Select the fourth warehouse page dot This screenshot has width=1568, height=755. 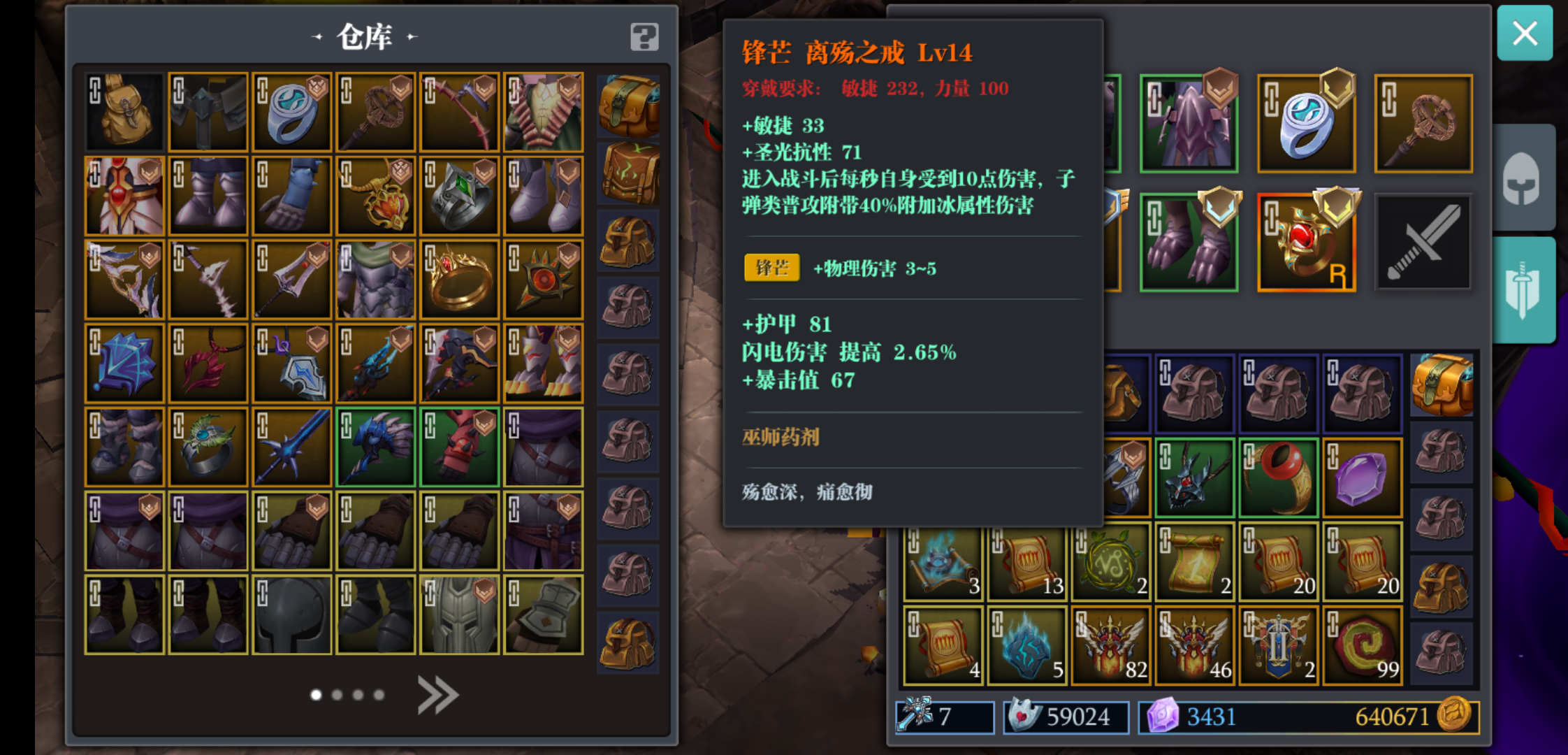tap(379, 695)
